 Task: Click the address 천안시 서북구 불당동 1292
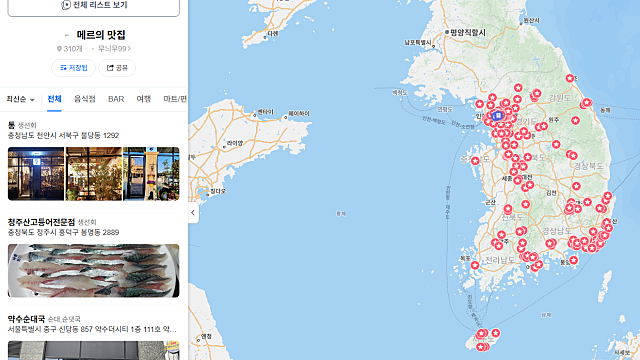click(63, 136)
